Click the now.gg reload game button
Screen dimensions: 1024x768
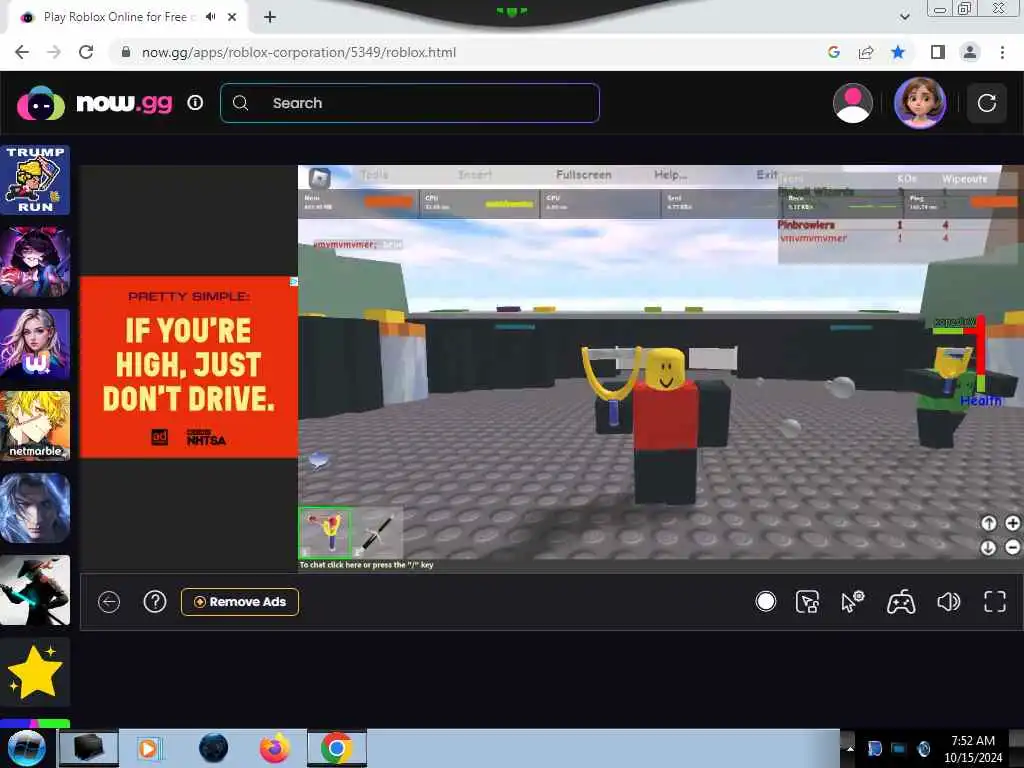coord(987,103)
